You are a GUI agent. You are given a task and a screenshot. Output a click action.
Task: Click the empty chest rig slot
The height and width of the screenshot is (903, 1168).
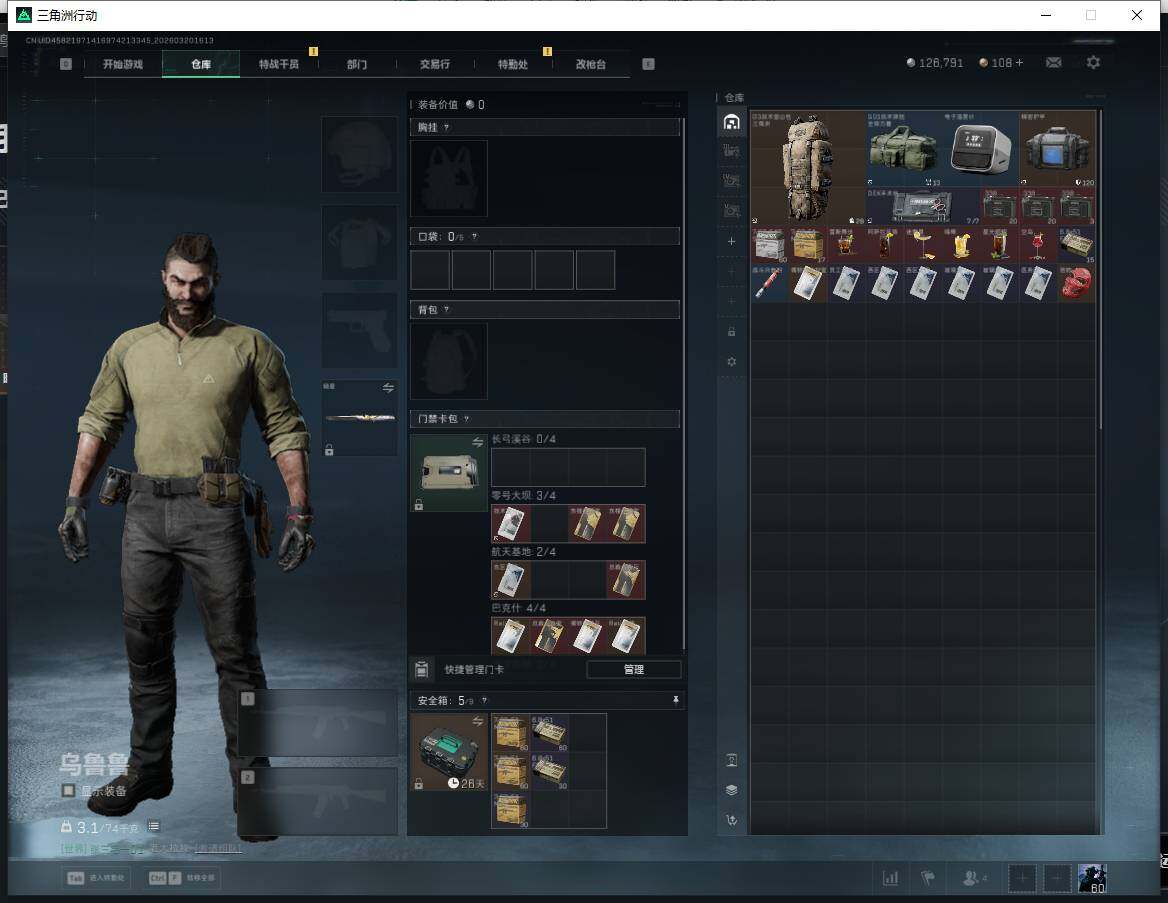(x=449, y=179)
